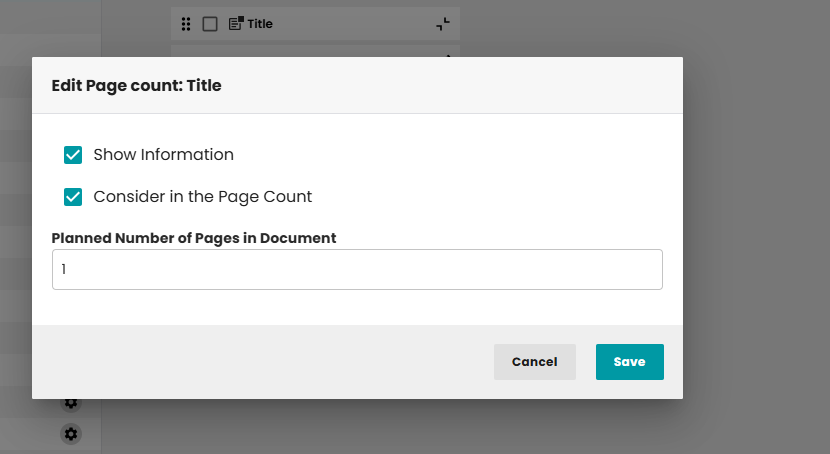The height and width of the screenshot is (454, 830).
Task: Uncheck the Show Information checkbox
Action: coord(73,155)
